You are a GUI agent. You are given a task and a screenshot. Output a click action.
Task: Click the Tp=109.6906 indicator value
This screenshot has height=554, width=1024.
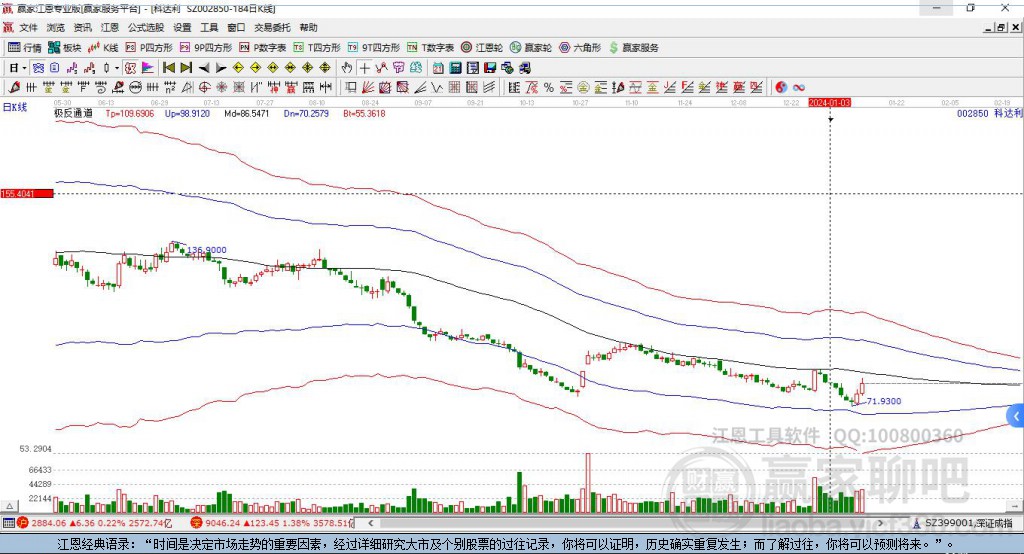[x=130, y=114]
